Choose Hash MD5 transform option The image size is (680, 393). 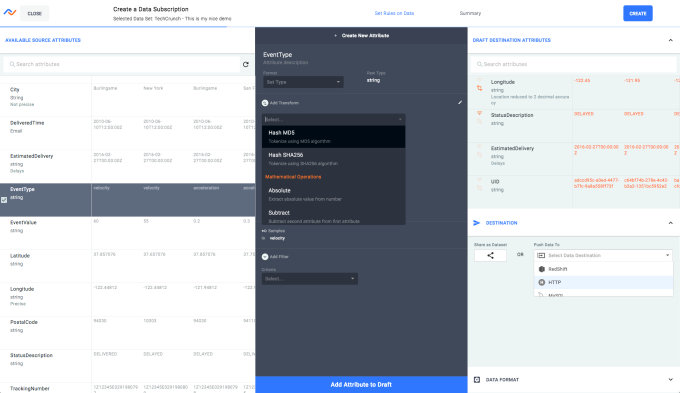coord(333,137)
